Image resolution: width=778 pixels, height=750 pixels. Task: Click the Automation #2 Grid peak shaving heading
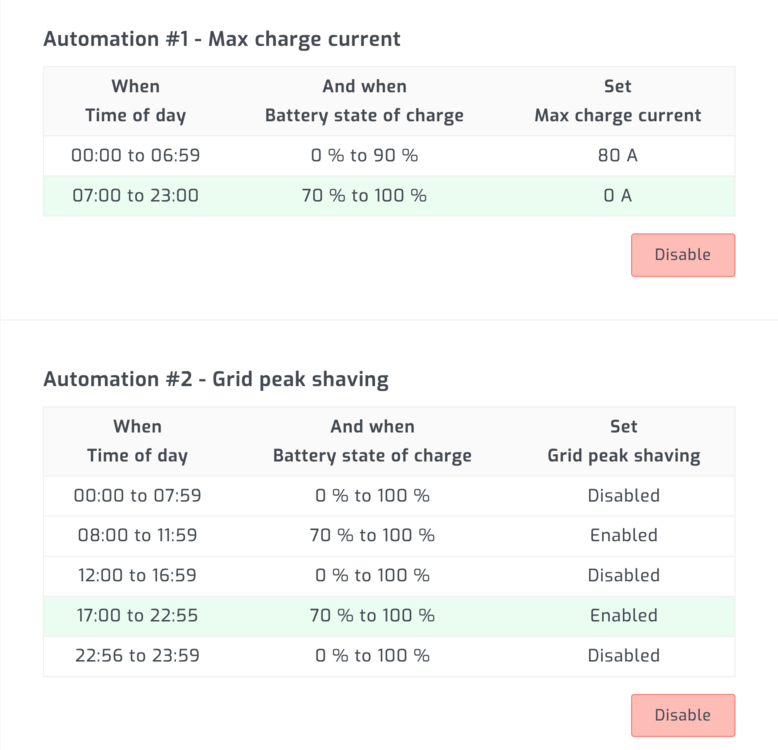point(216,379)
